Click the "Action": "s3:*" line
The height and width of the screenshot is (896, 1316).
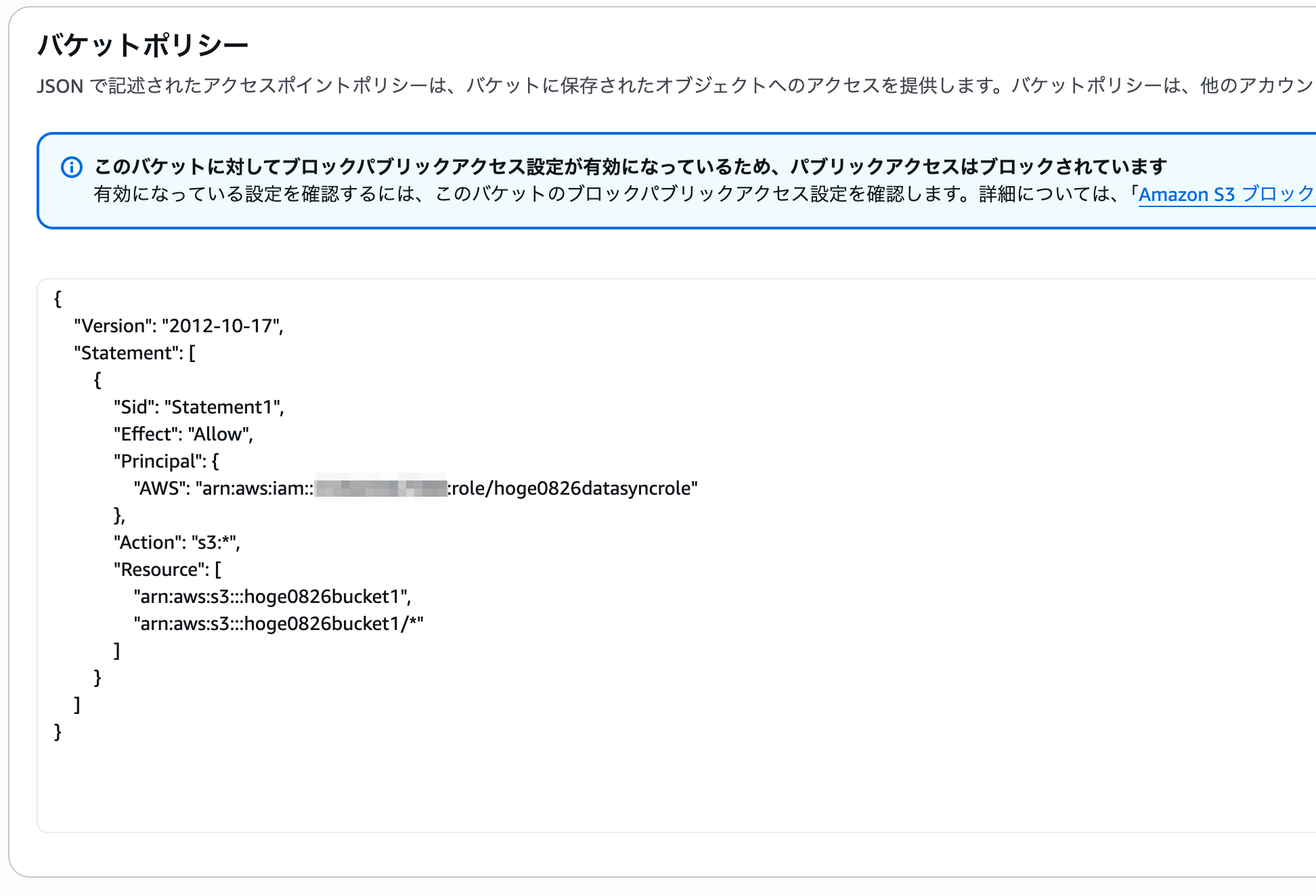click(x=177, y=543)
